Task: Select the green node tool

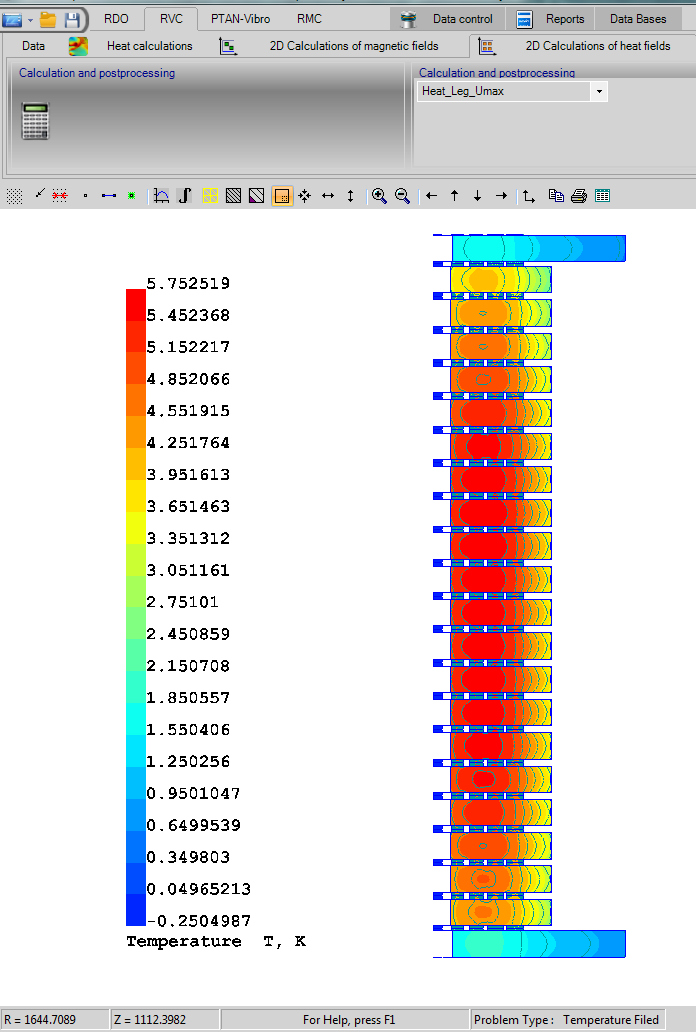Action: click(x=132, y=195)
